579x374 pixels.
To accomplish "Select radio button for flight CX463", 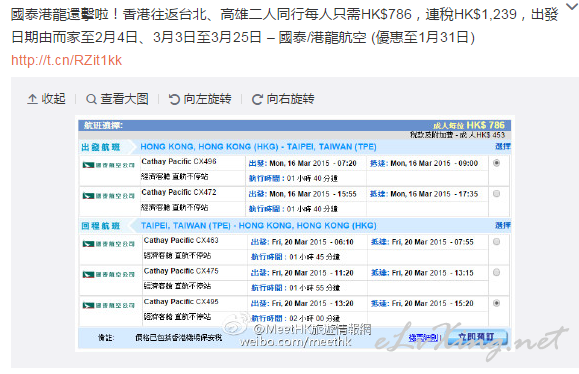I will click(x=496, y=241).
